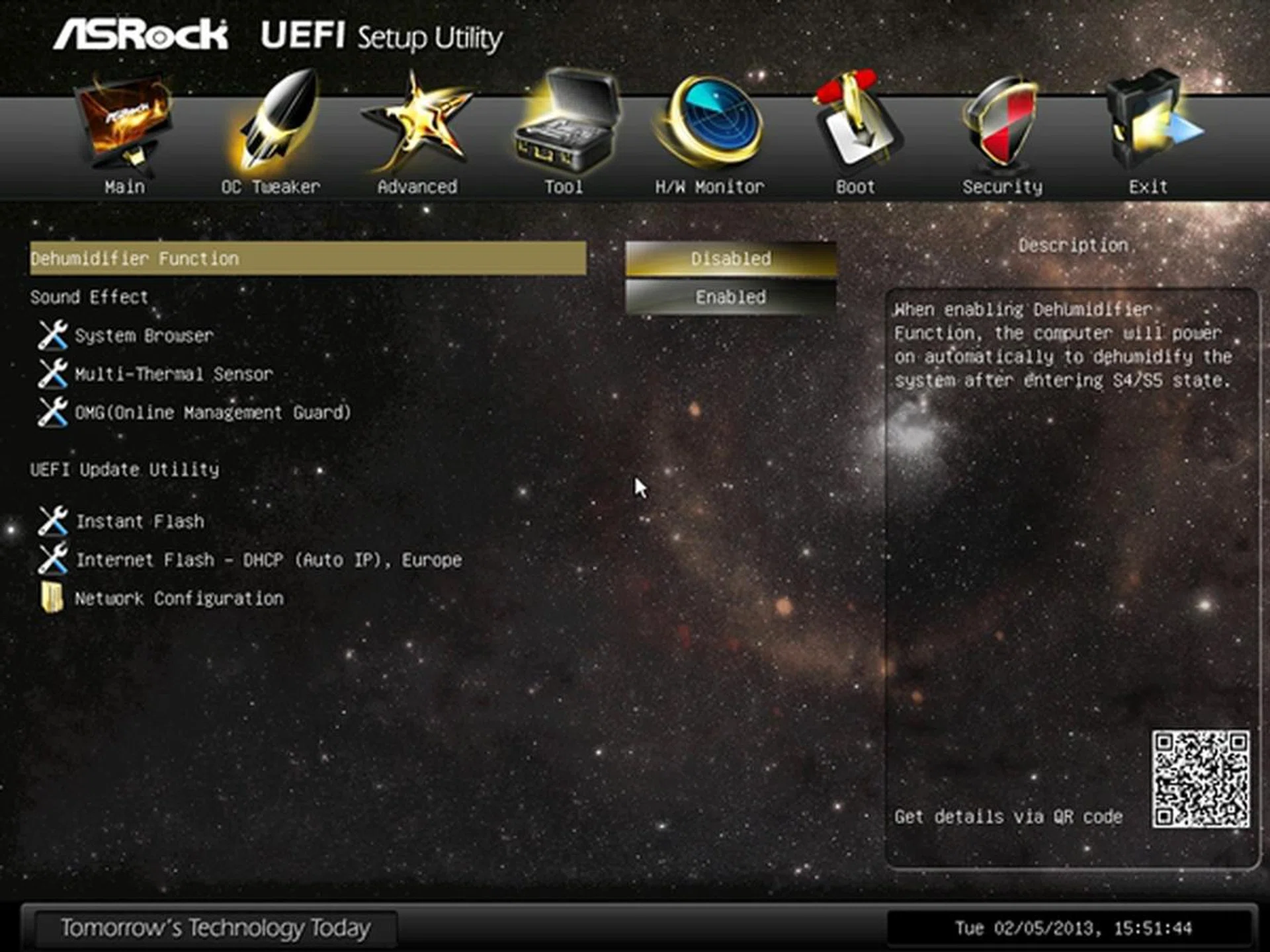Click the QR code for details
Screen dimensions: 1270x952
(x=1201, y=779)
